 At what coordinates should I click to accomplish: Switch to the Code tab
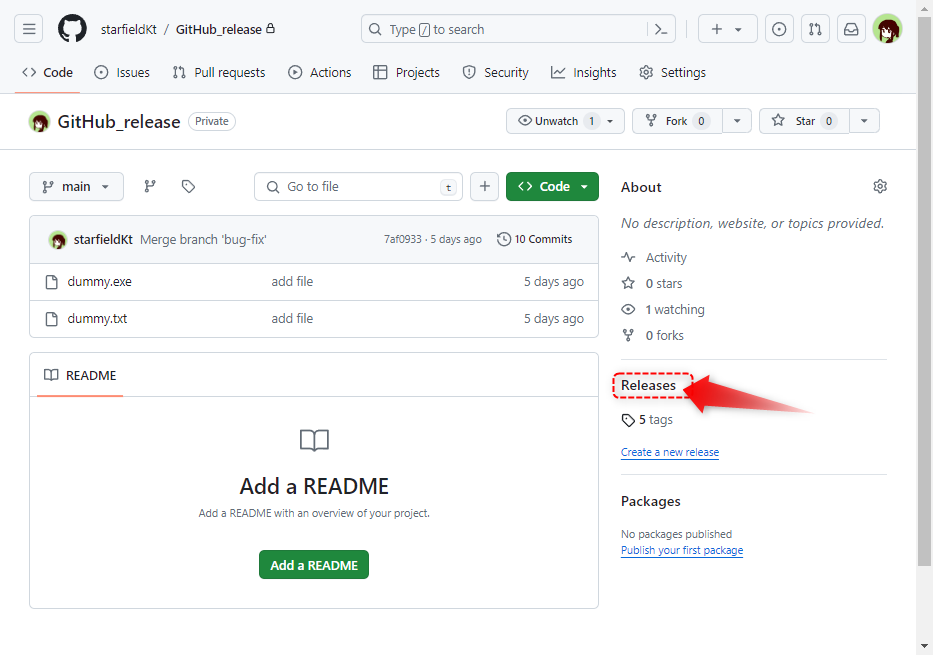pyautogui.click(x=47, y=73)
